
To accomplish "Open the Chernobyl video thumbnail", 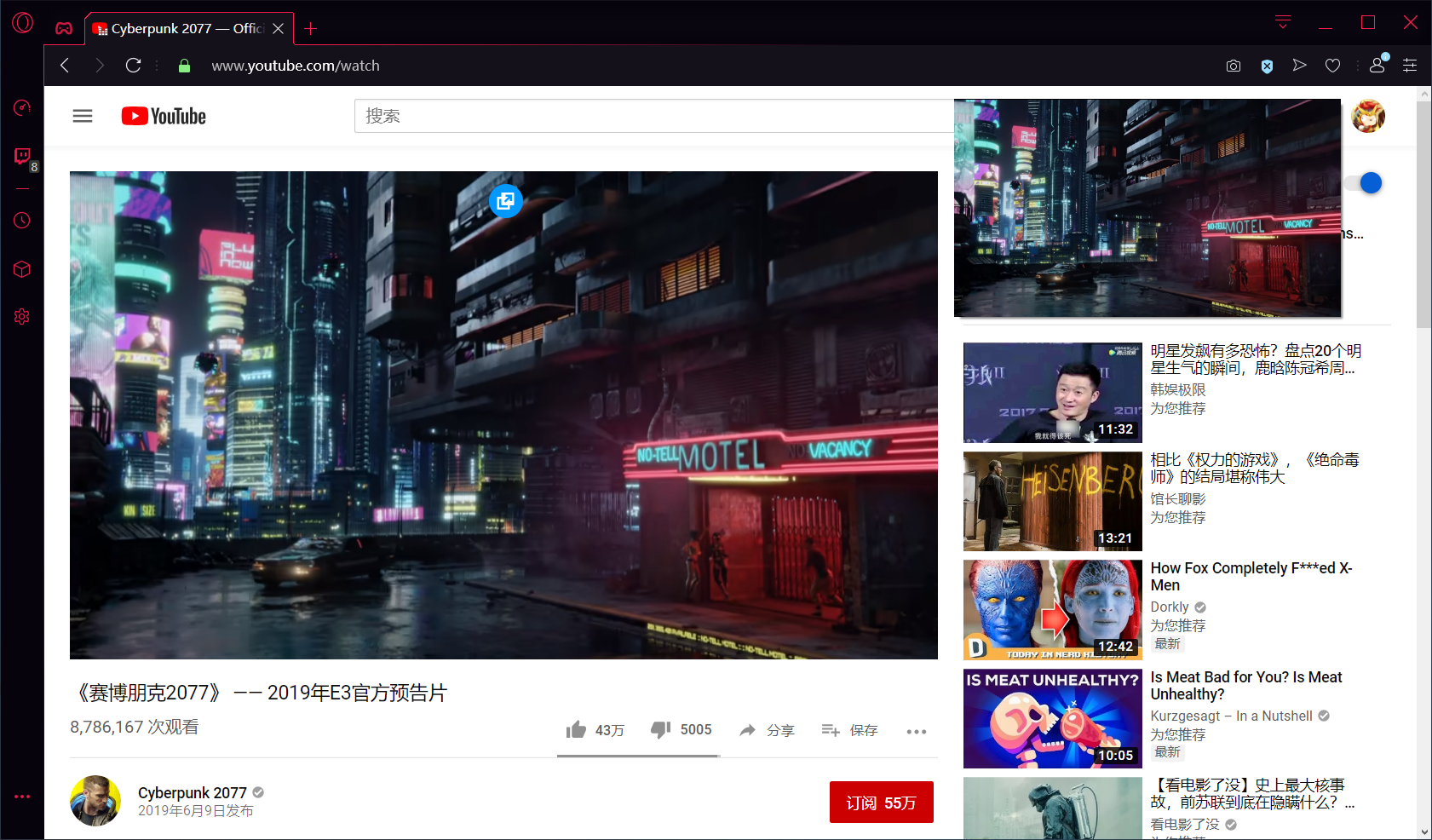I will tap(1053, 808).
